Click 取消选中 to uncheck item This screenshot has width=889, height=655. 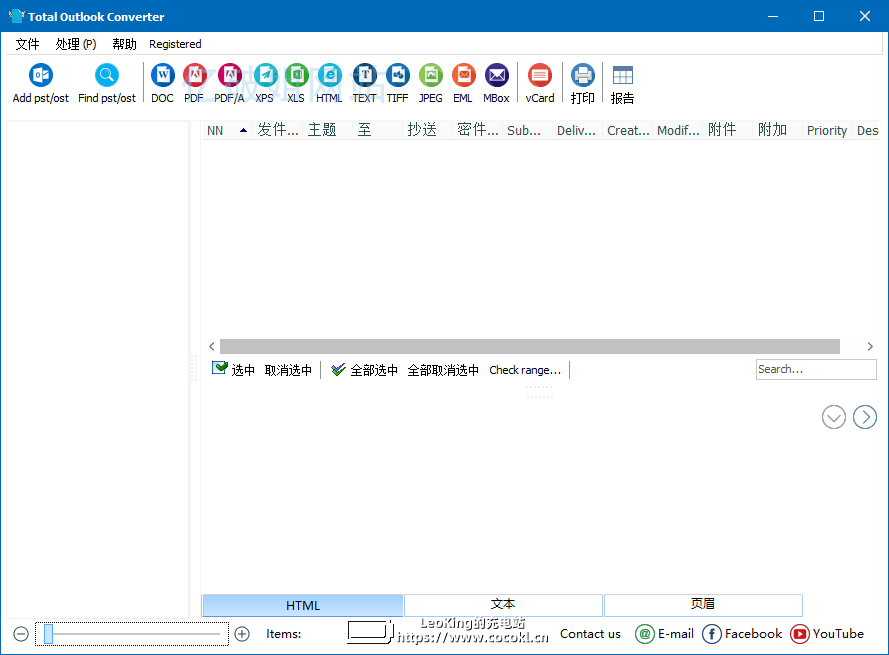[289, 370]
